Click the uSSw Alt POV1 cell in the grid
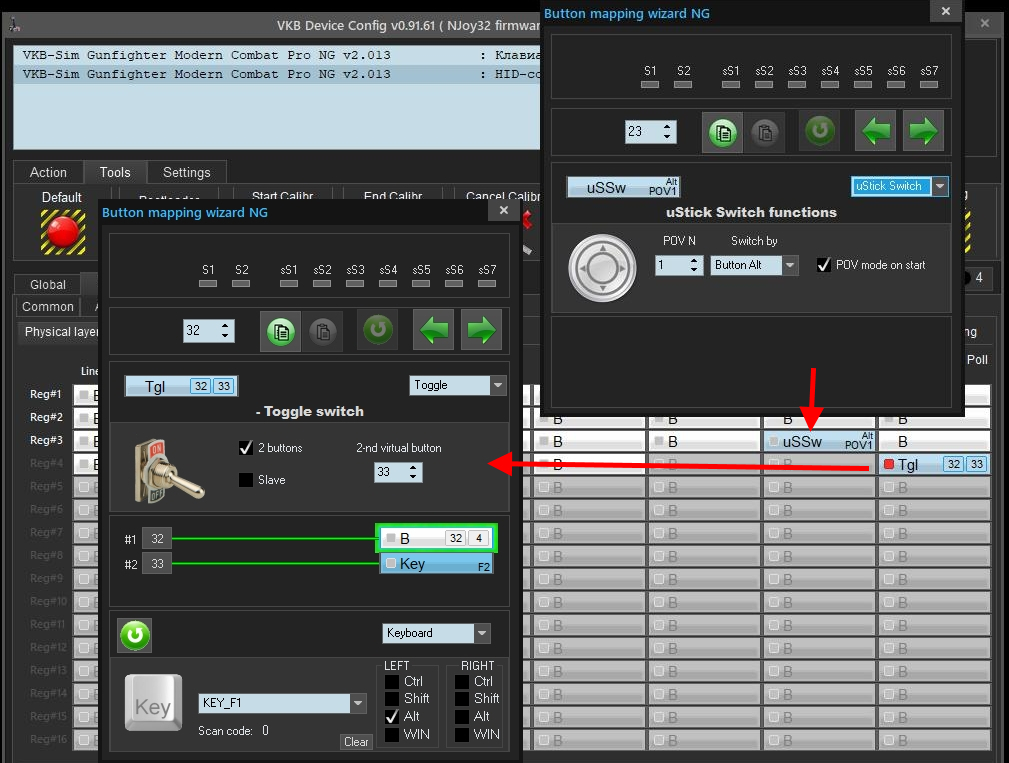 coord(819,441)
